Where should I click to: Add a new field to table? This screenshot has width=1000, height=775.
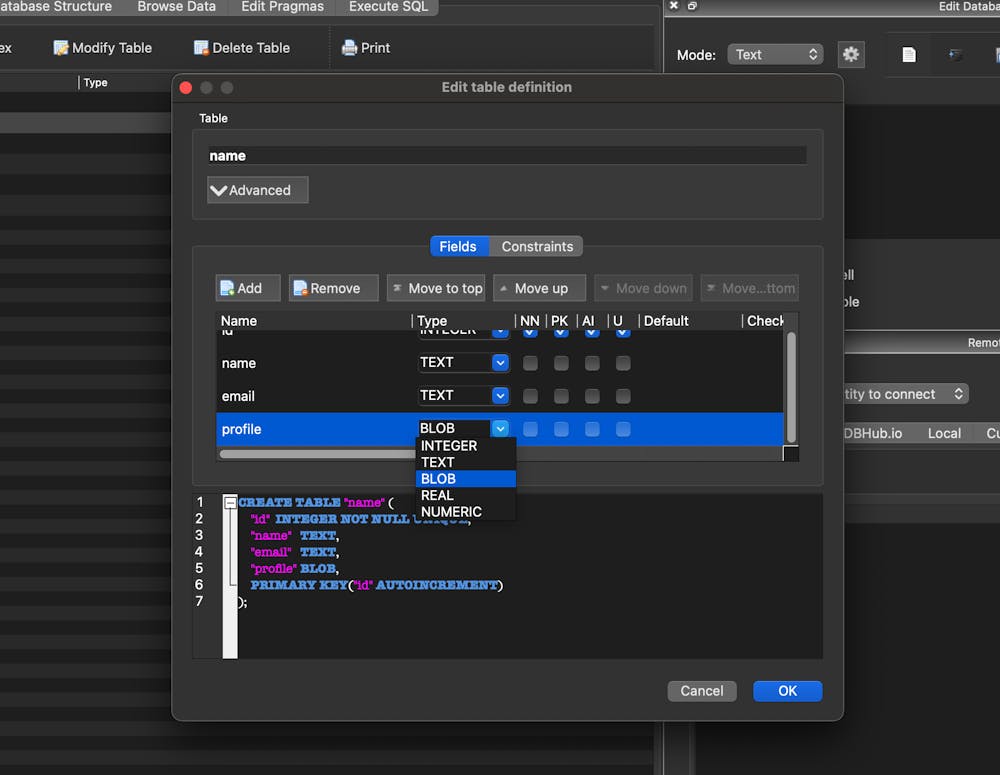point(240,288)
